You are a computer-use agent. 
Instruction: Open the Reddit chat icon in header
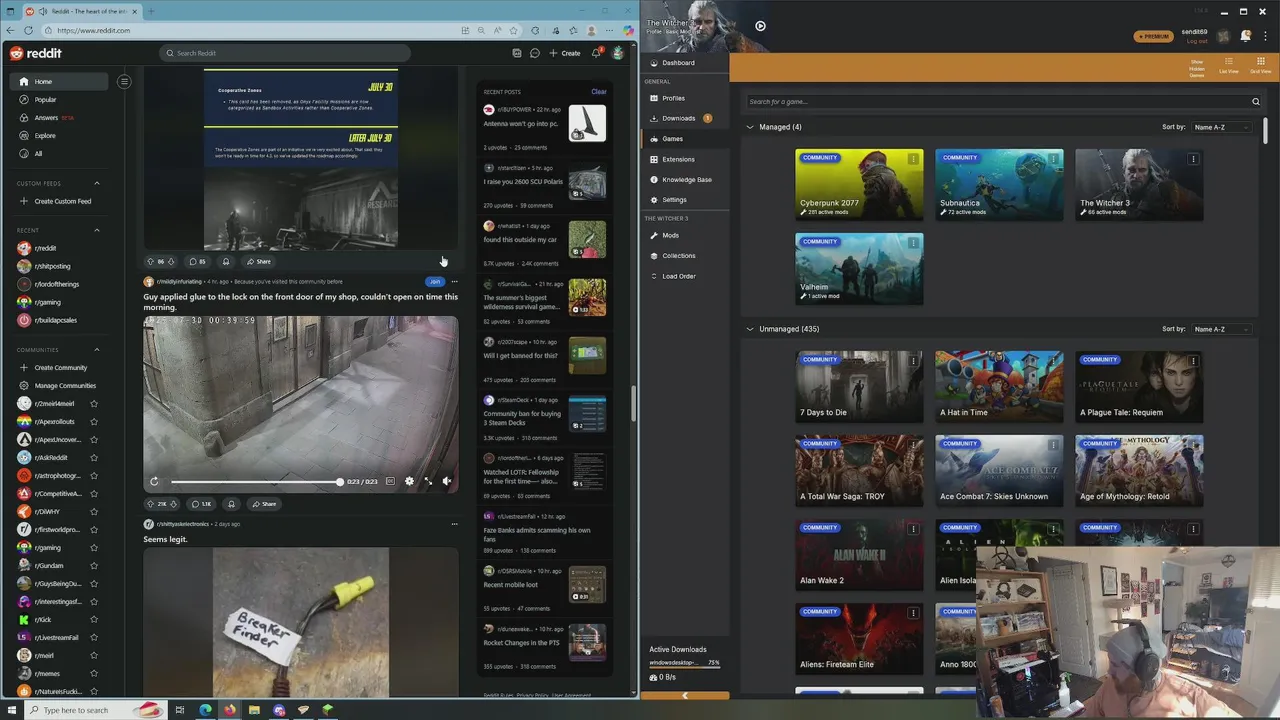(535, 53)
